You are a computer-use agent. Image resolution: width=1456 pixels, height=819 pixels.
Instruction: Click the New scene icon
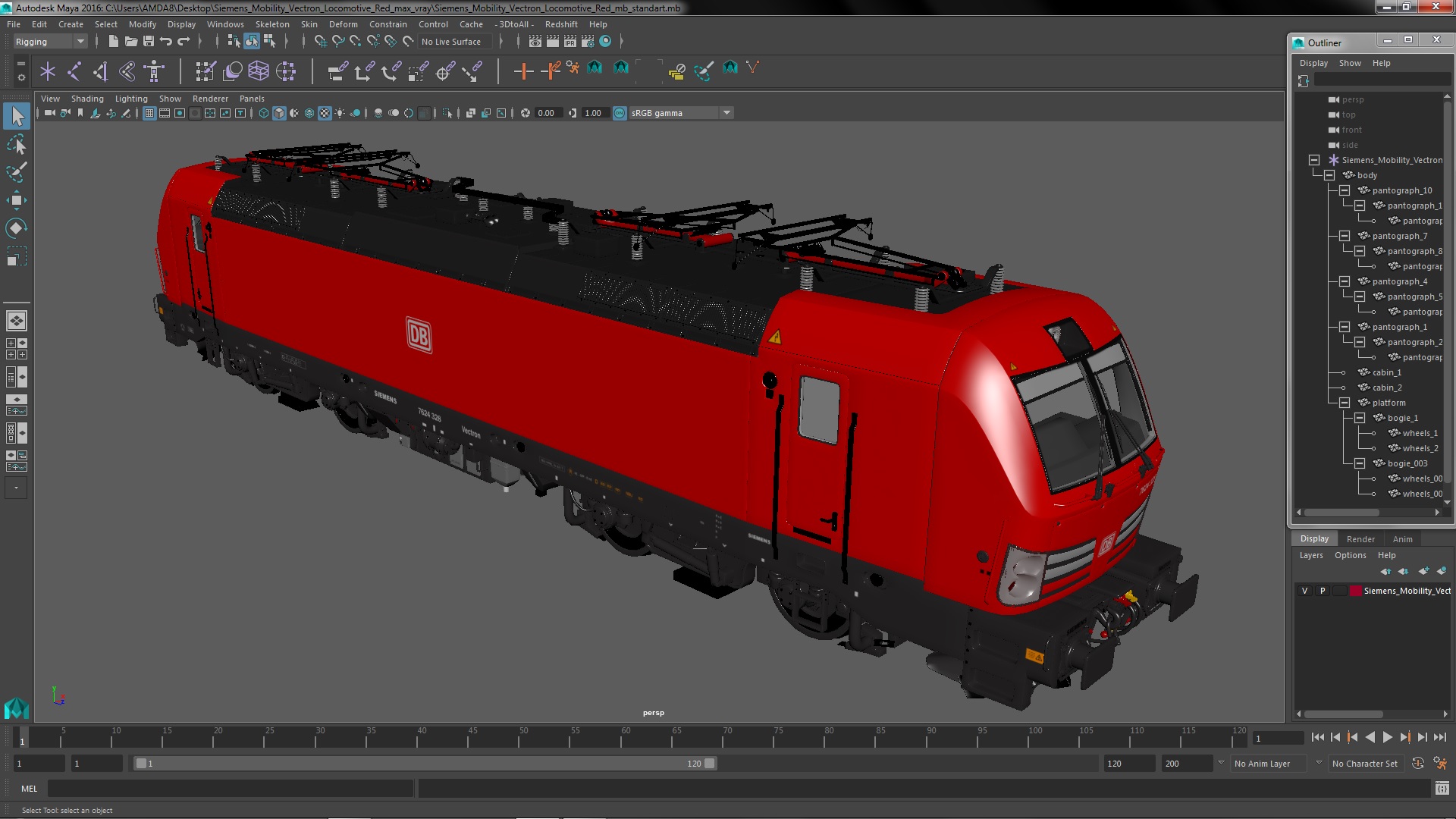pyautogui.click(x=113, y=42)
